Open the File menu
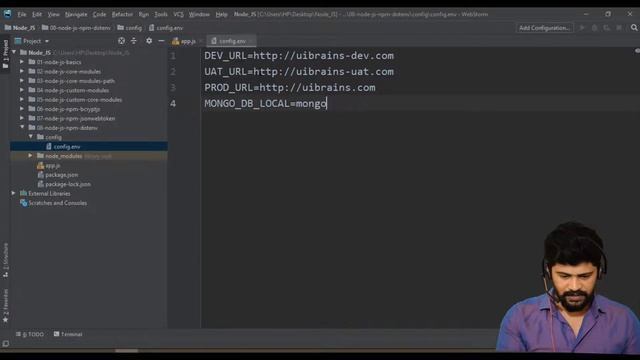 [x=22, y=14]
